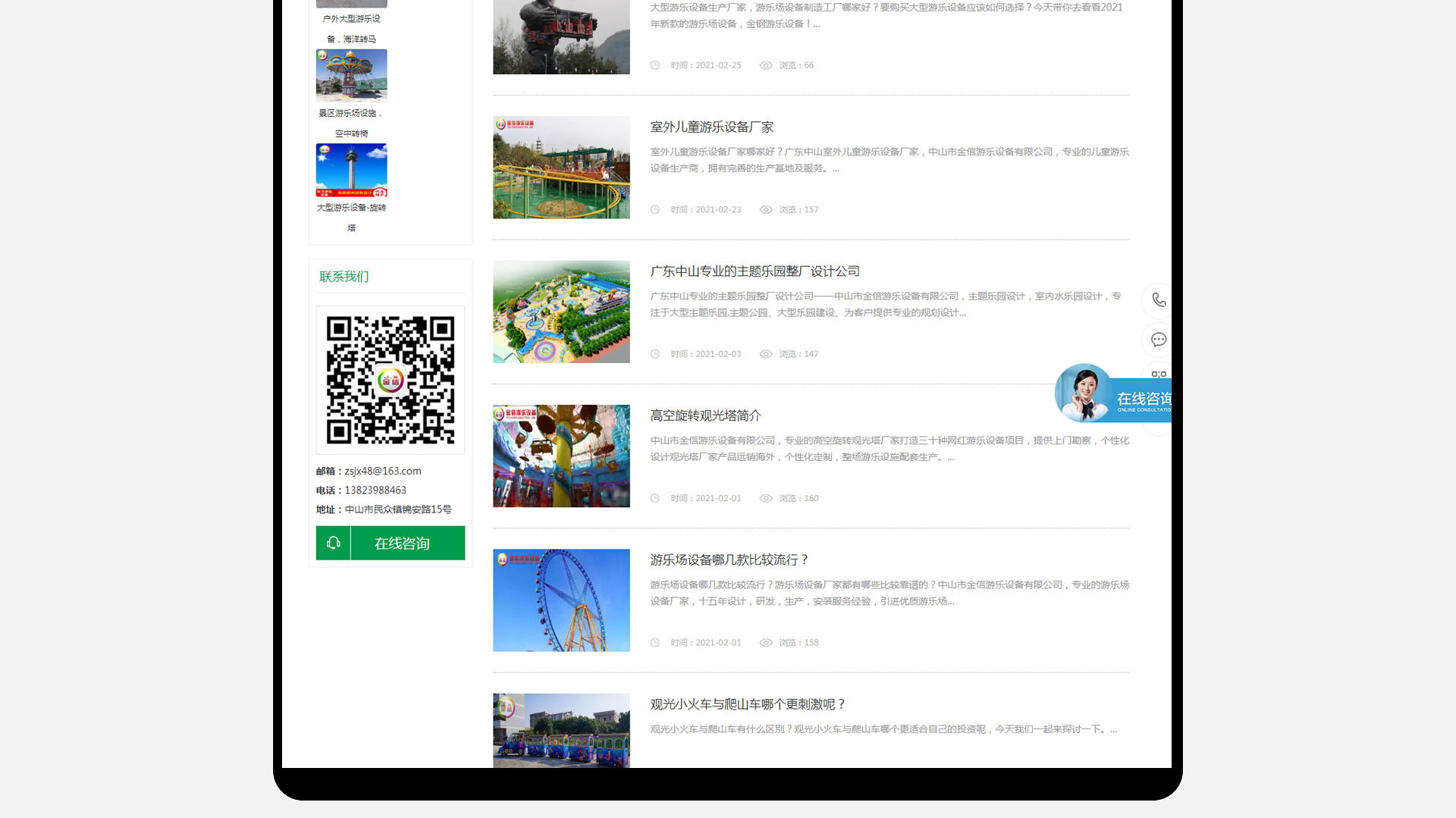Click the contact QR code image
Screen dimensions: 1456x818
pos(391,380)
